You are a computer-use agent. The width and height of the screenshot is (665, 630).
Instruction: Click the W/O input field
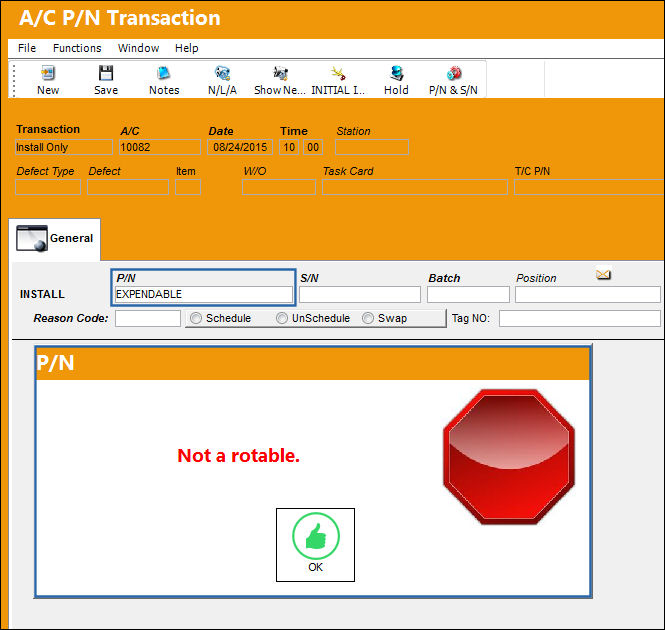click(x=279, y=187)
